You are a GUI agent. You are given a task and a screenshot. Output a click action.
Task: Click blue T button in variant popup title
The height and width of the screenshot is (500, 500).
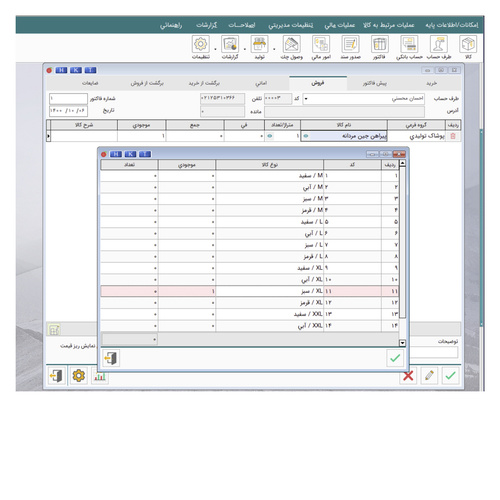(145, 154)
